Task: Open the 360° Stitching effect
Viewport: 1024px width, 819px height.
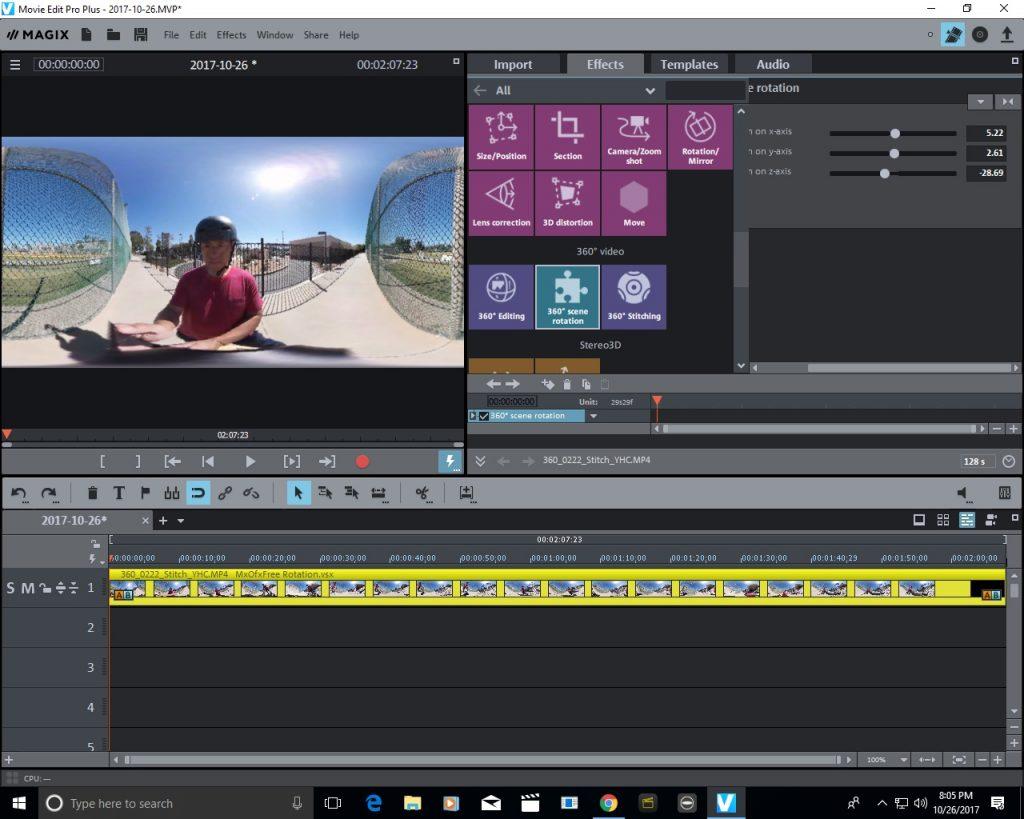Action: coord(633,296)
